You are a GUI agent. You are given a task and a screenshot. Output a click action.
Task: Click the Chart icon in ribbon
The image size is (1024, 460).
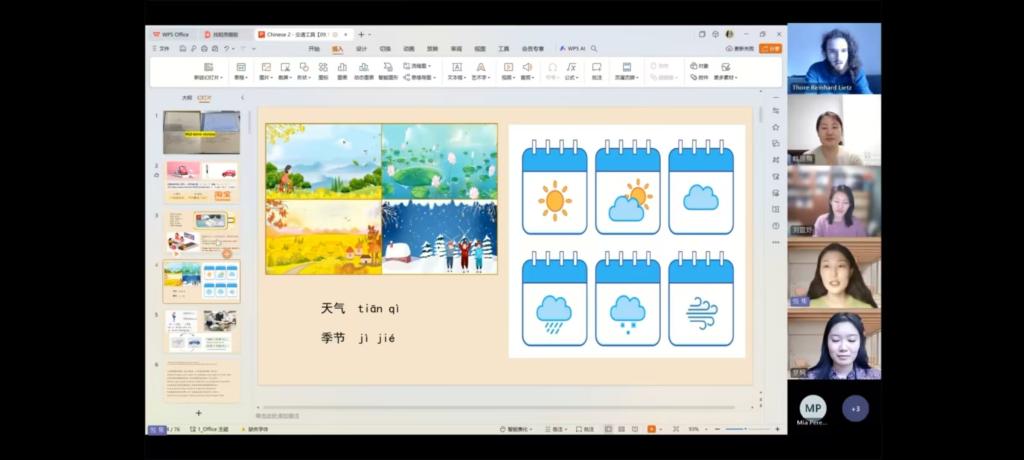[x=342, y=68]
